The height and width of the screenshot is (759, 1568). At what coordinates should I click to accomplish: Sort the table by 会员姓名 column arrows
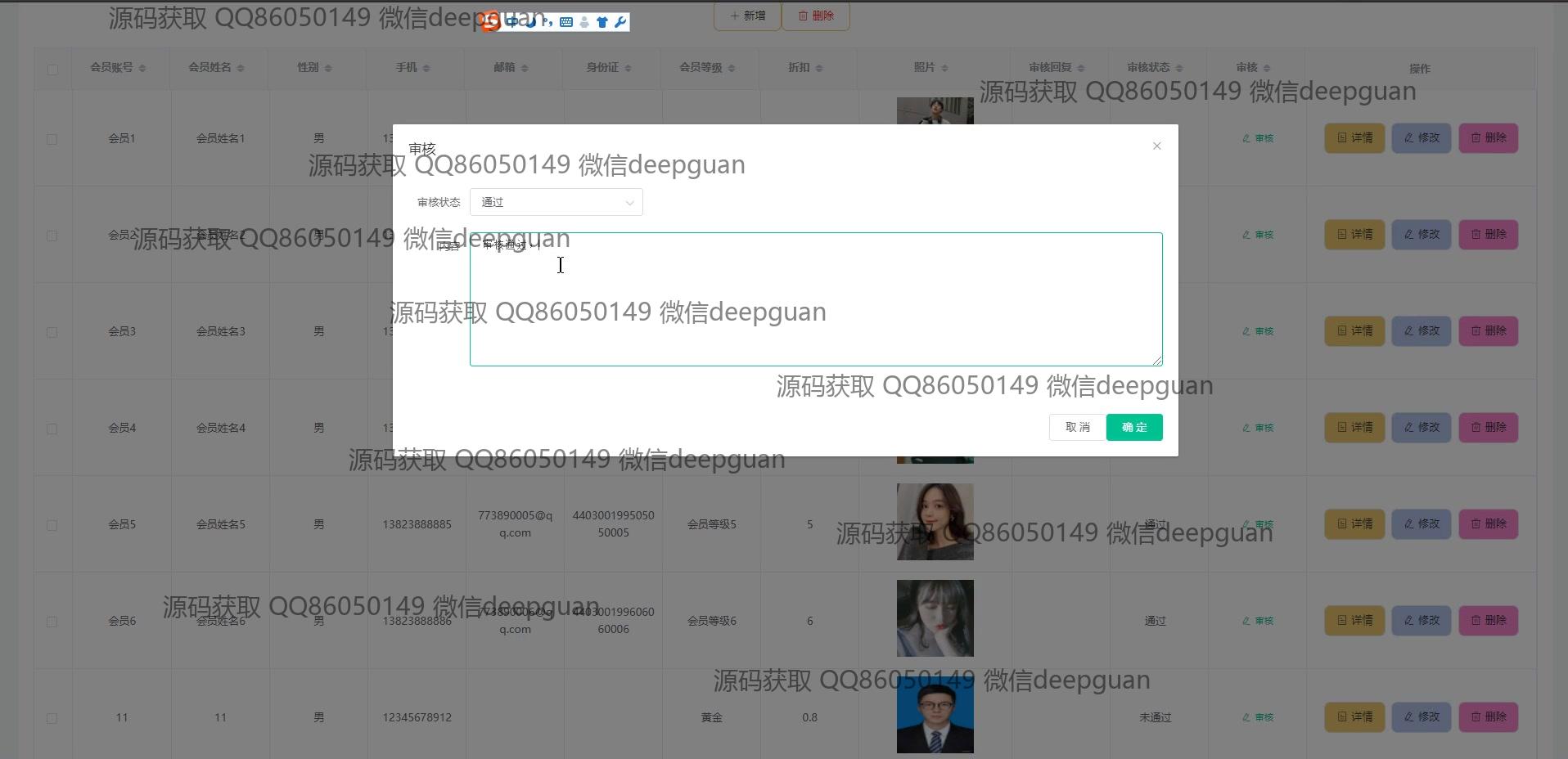click(x=241, y=68)
